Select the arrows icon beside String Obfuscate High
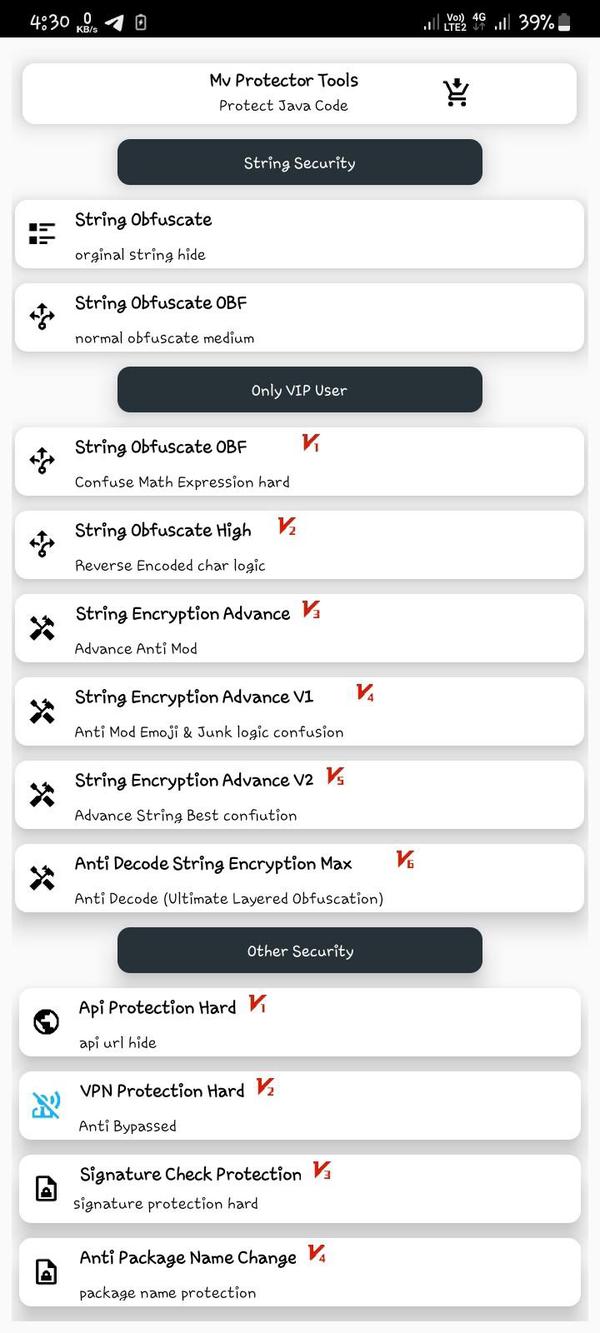 [x=41, y=544]
